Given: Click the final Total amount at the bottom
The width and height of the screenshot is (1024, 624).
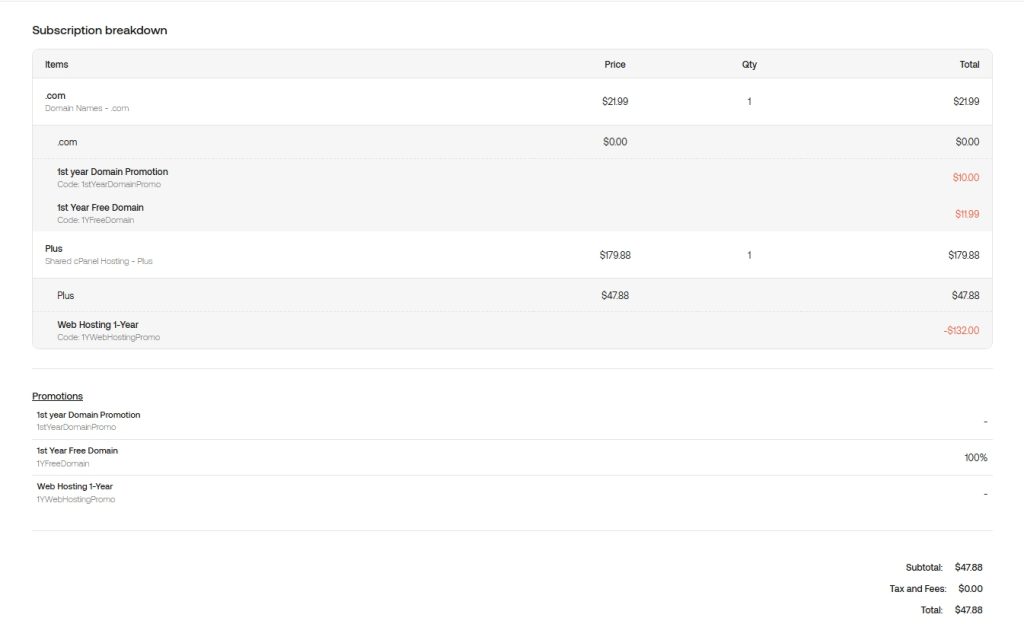Looking at the screenshot, I should tap(968, 610).
